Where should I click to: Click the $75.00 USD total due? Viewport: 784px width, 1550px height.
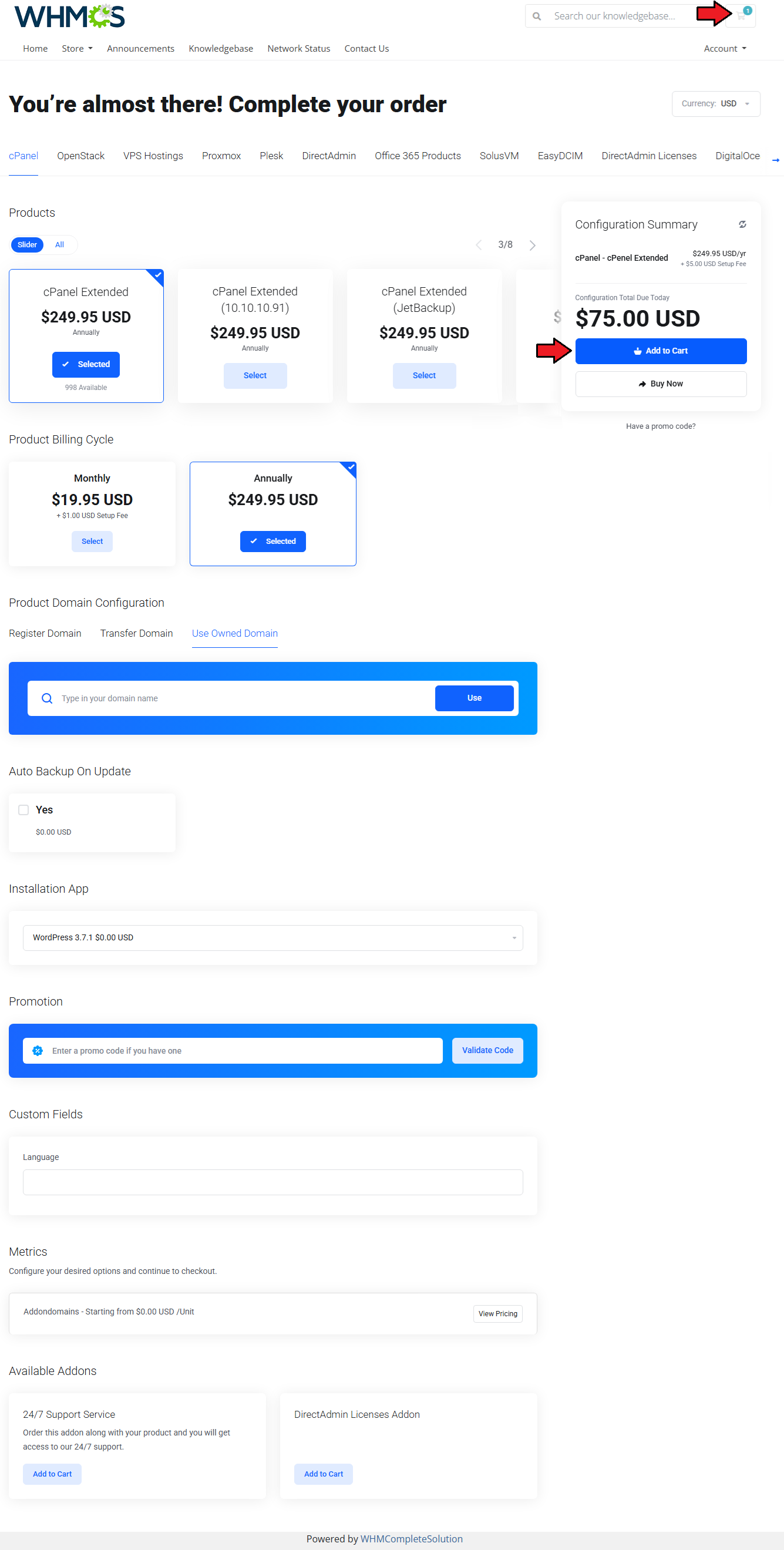pyautogui.click(x=638, y=318)
